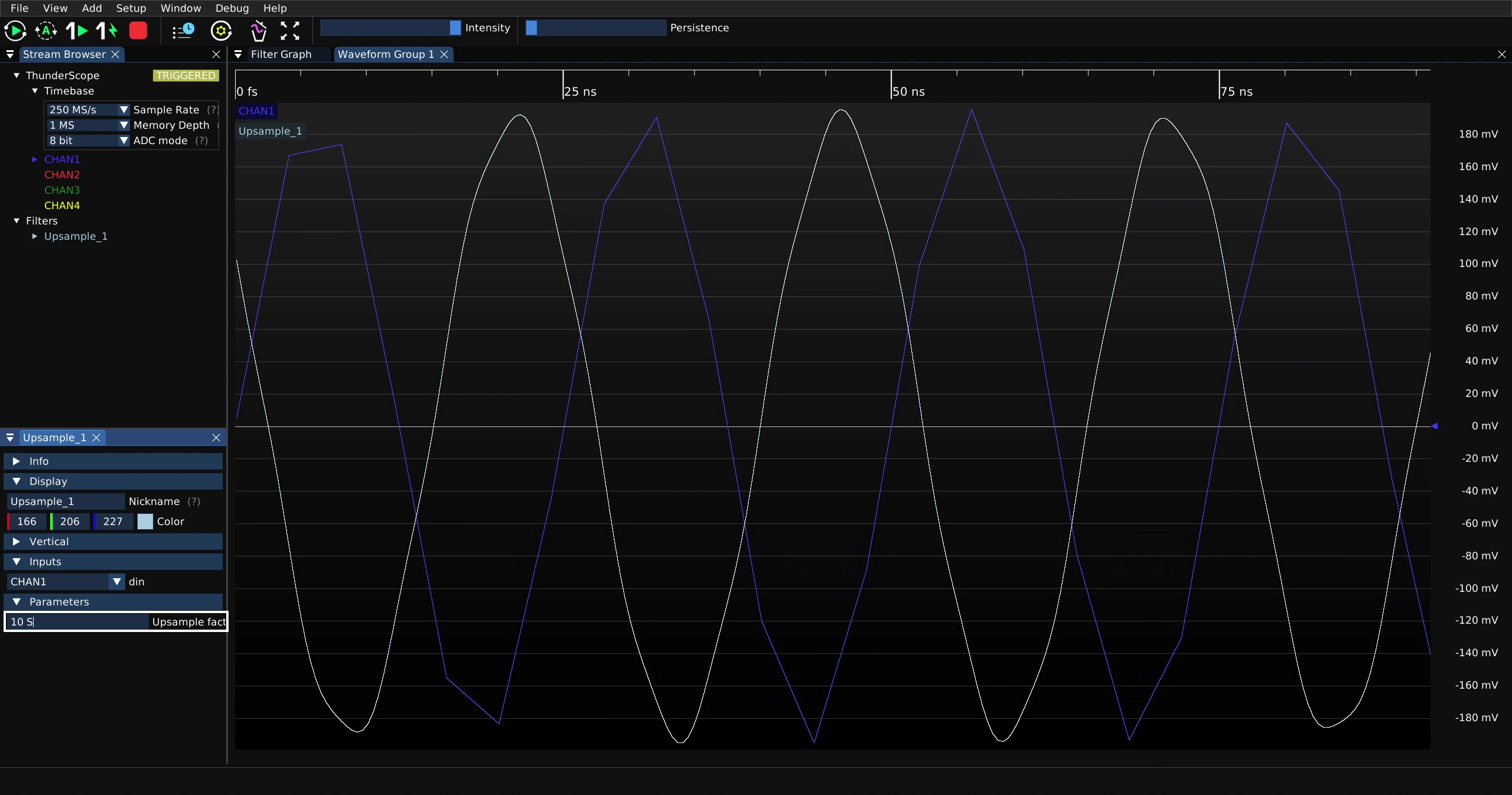Open the Memory Depth 1 MS dropdown
The height and width of the screenshot is (795, 1512).
[x=88, y=125]
